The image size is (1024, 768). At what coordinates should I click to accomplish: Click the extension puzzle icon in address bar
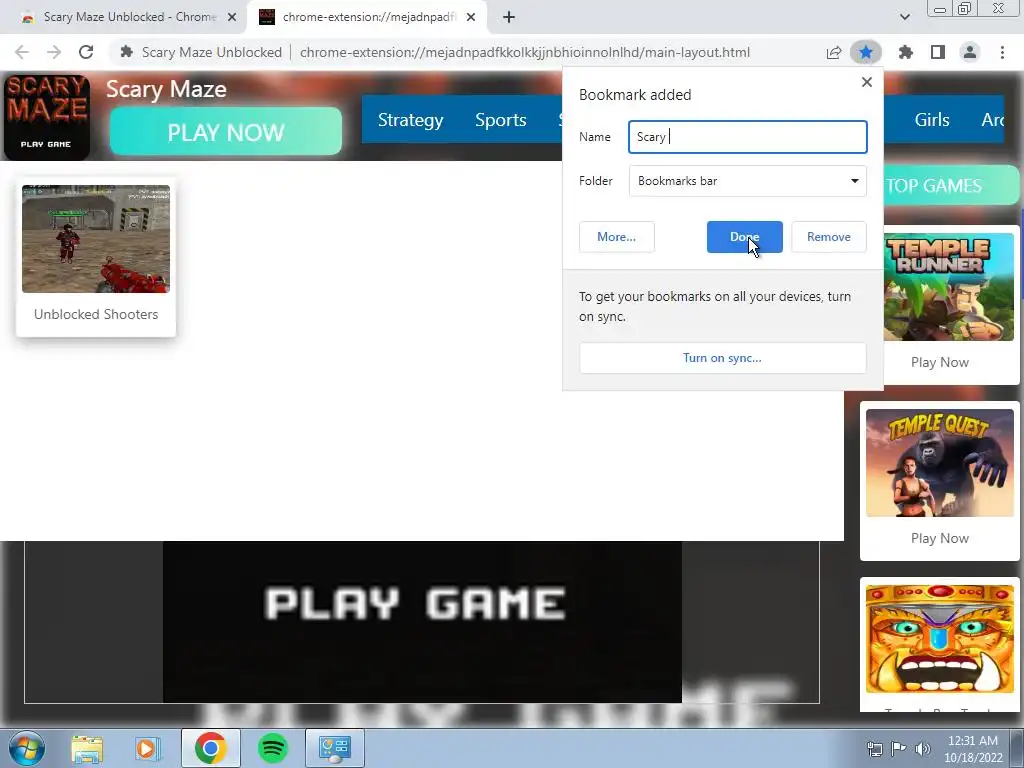(127, 52)
